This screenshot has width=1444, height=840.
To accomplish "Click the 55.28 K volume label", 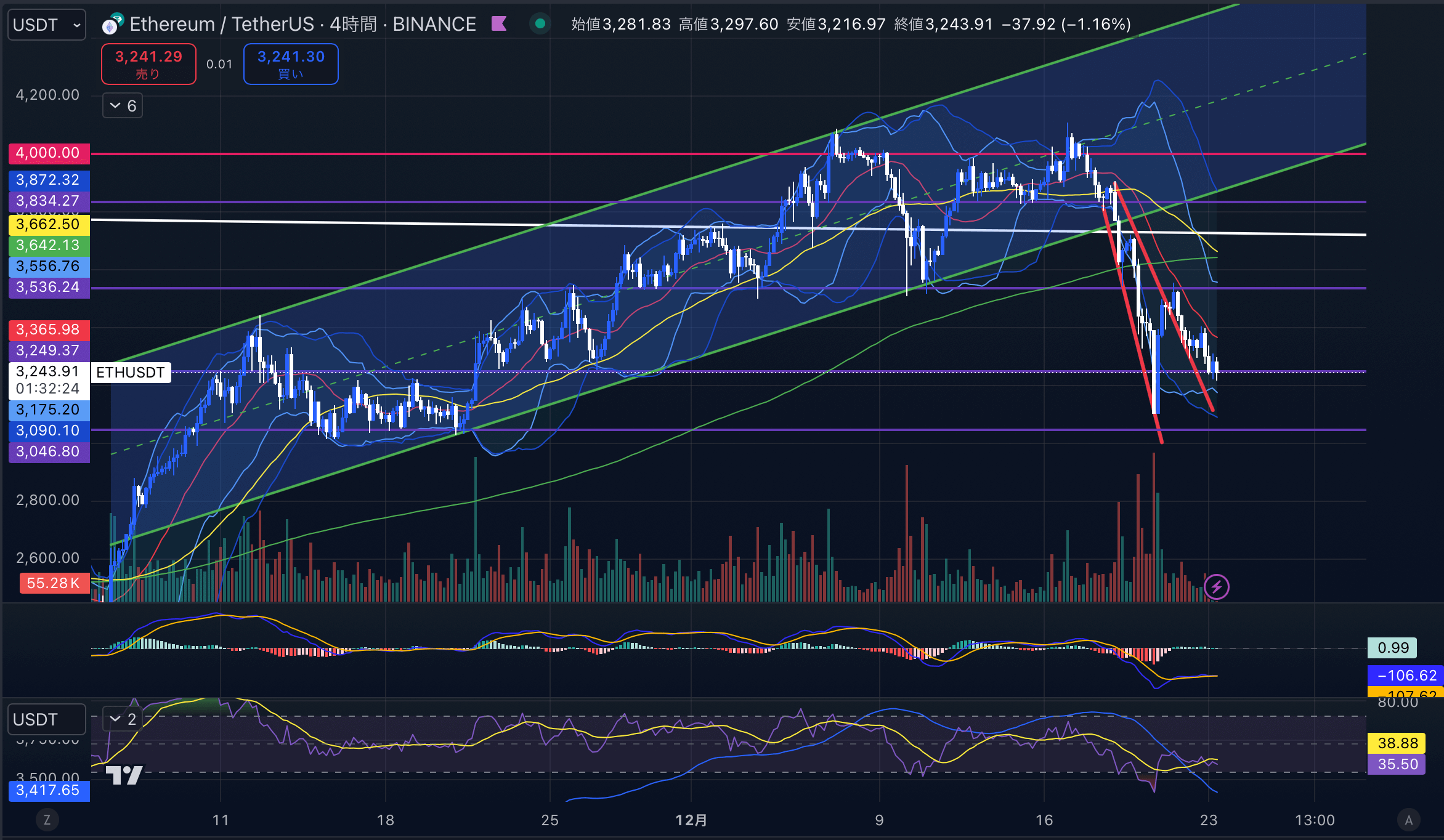I will click(54, 583).
